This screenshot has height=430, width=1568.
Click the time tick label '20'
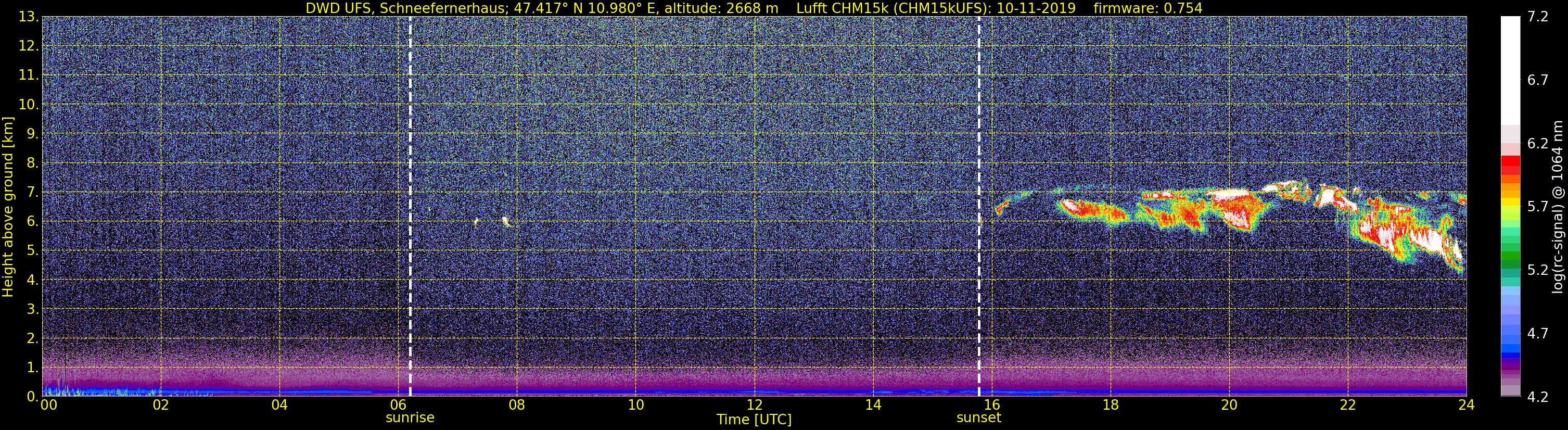pos(1229,405)
